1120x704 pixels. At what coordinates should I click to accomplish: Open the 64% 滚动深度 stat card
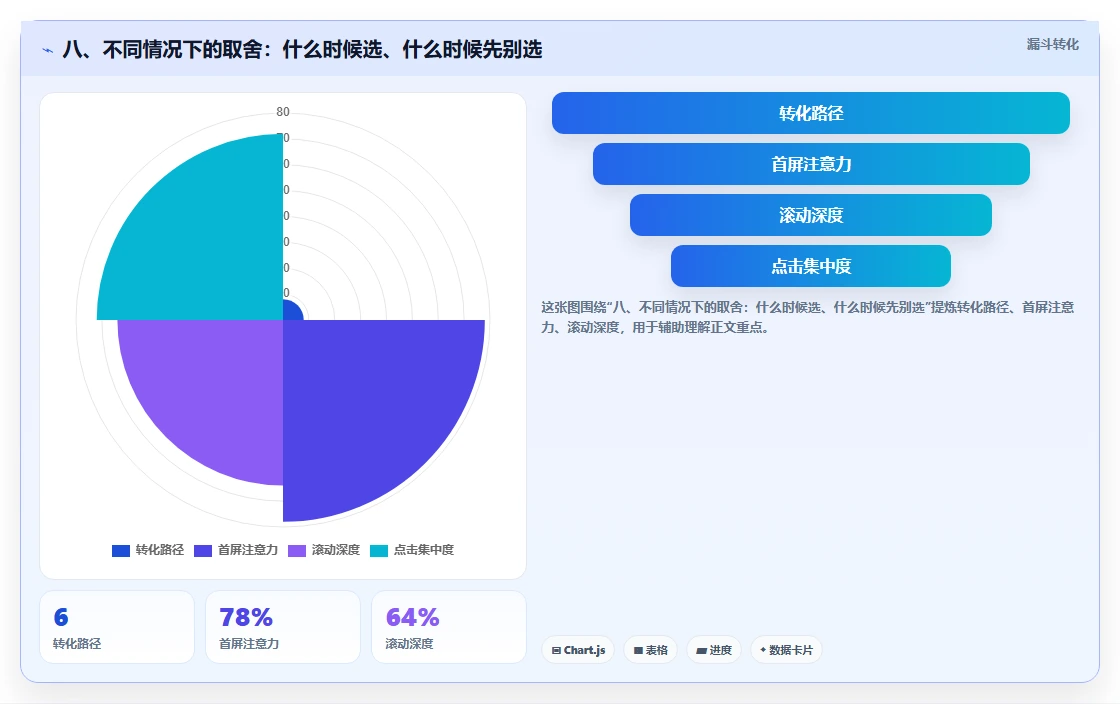tap(449, 627)
